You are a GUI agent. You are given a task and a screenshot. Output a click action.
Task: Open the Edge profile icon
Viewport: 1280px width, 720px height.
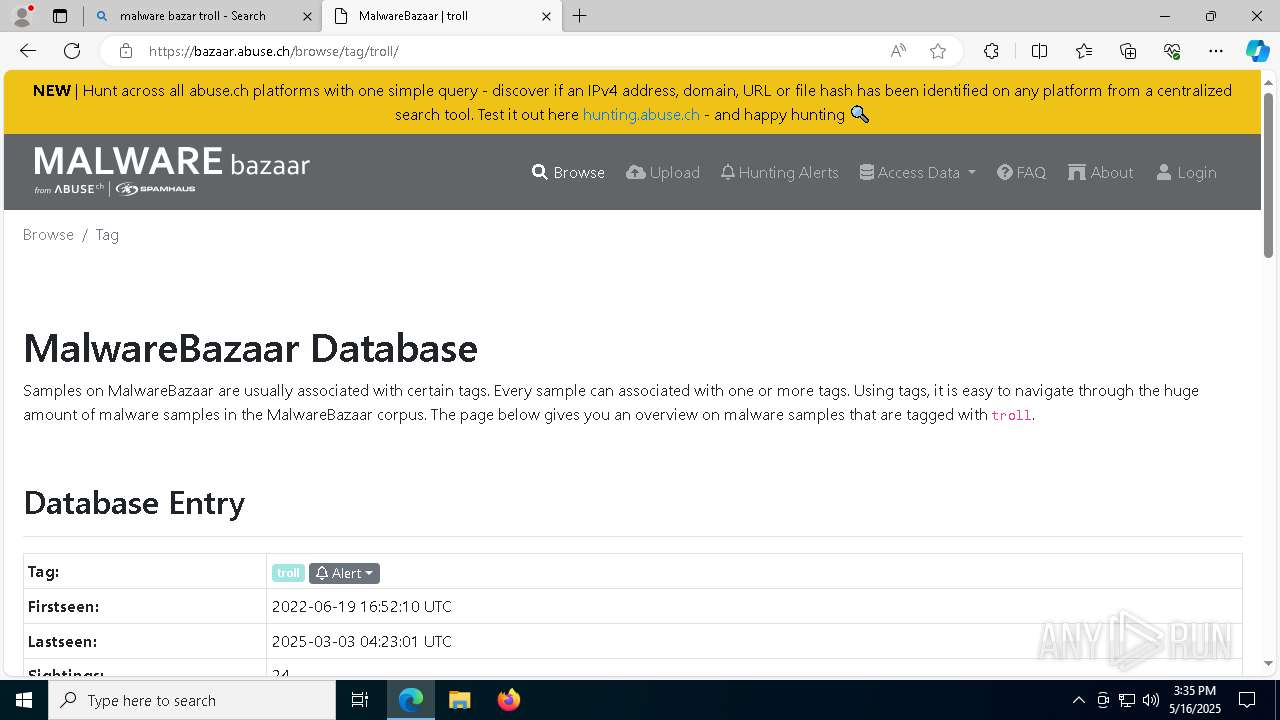(22, 16)
